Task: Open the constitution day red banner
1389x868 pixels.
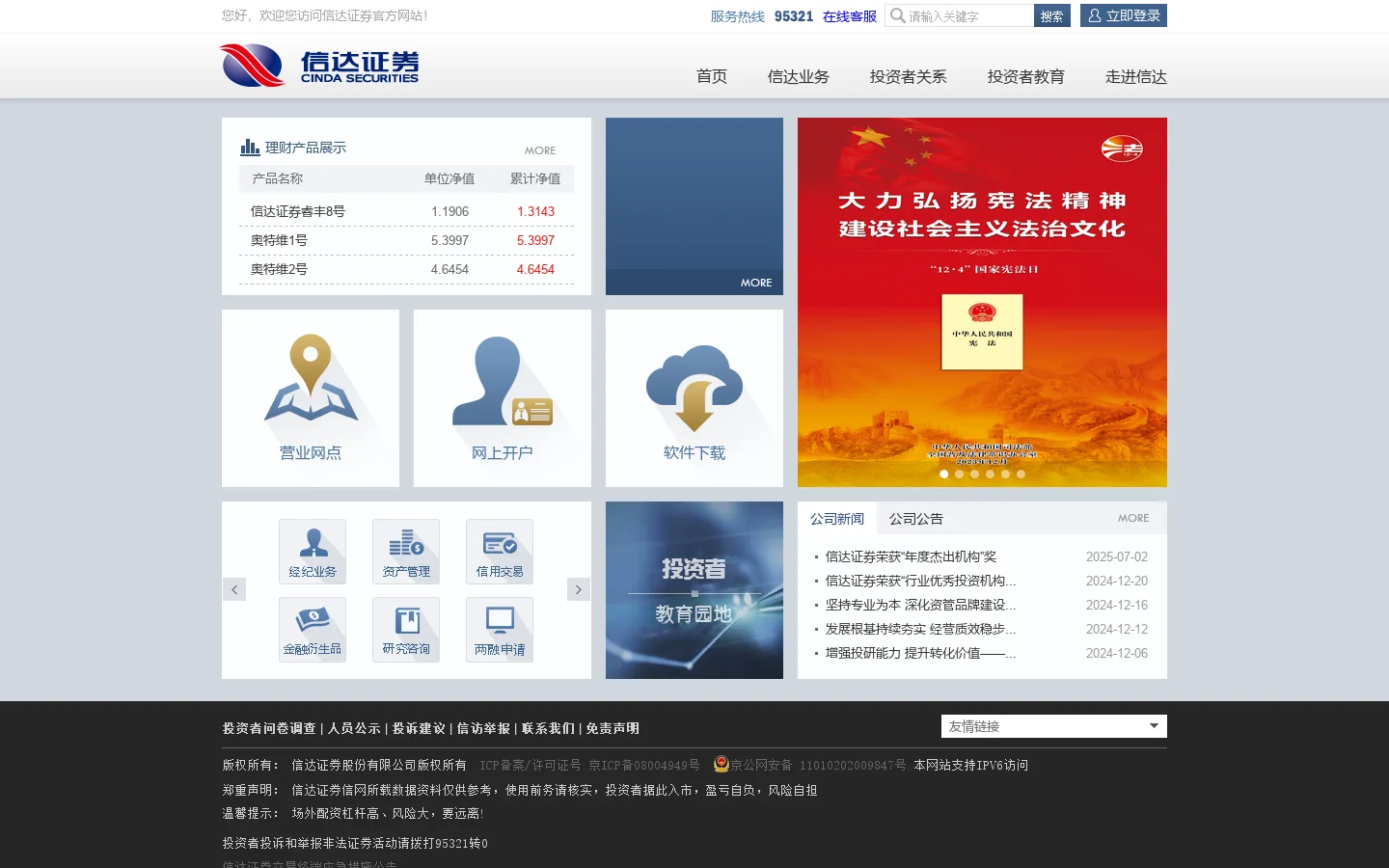Action: [982, 302]
